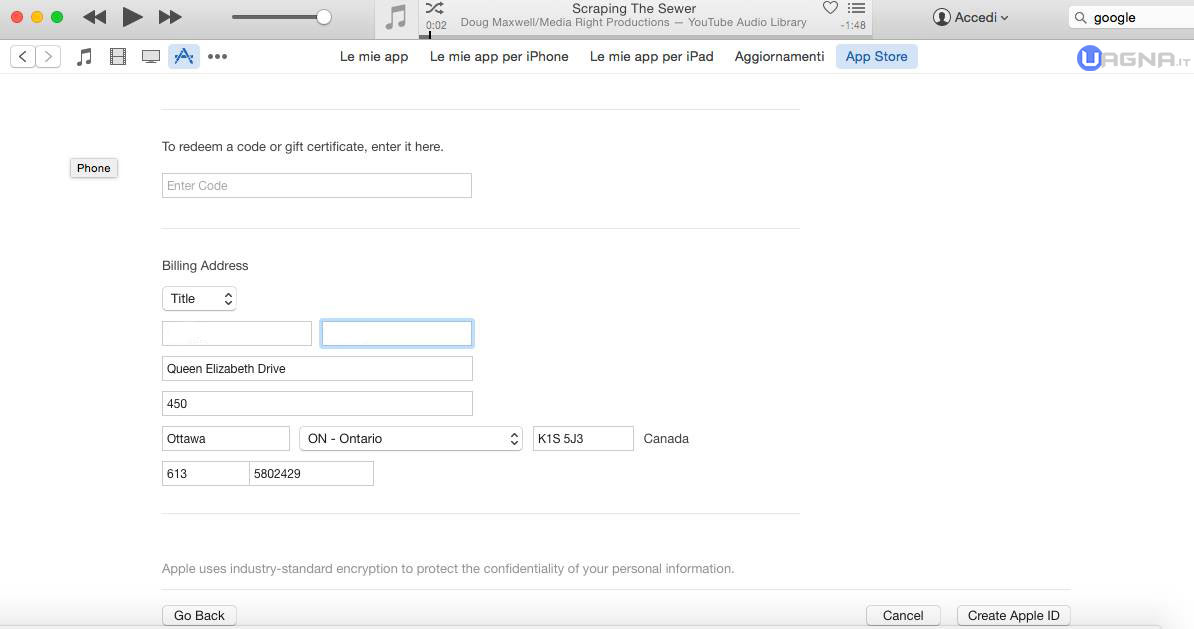Image resolution: width=1194 pixels, height=629 pixels.
Task: Open the Up Next queue list icon
Action: pos(856,9)
